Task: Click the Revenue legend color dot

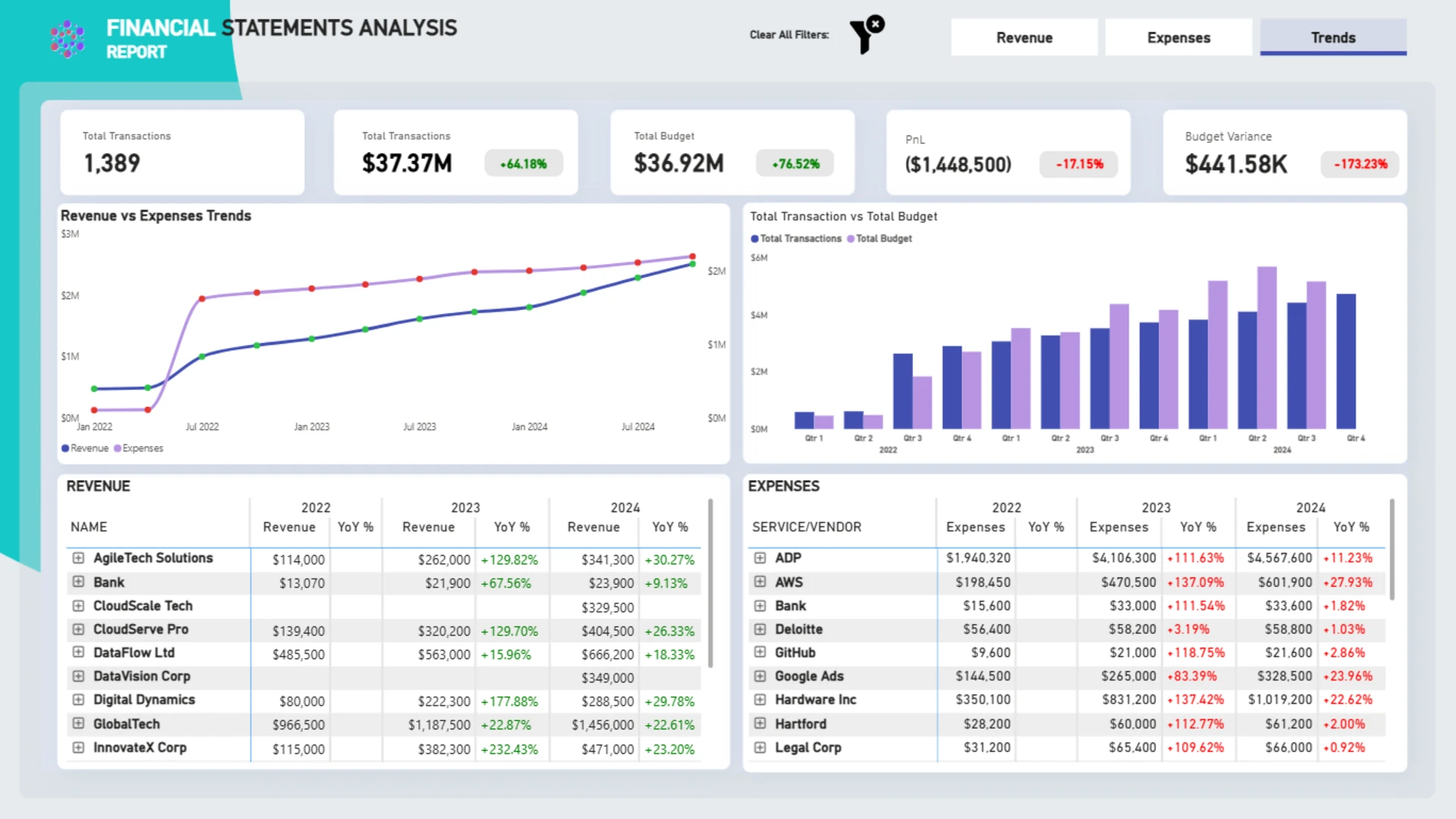Action: (65, 448)
